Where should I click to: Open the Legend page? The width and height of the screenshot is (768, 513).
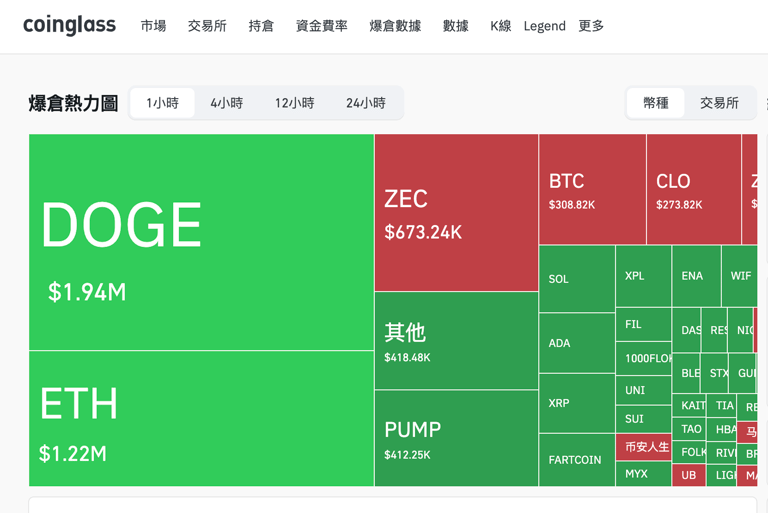[544, 26]
